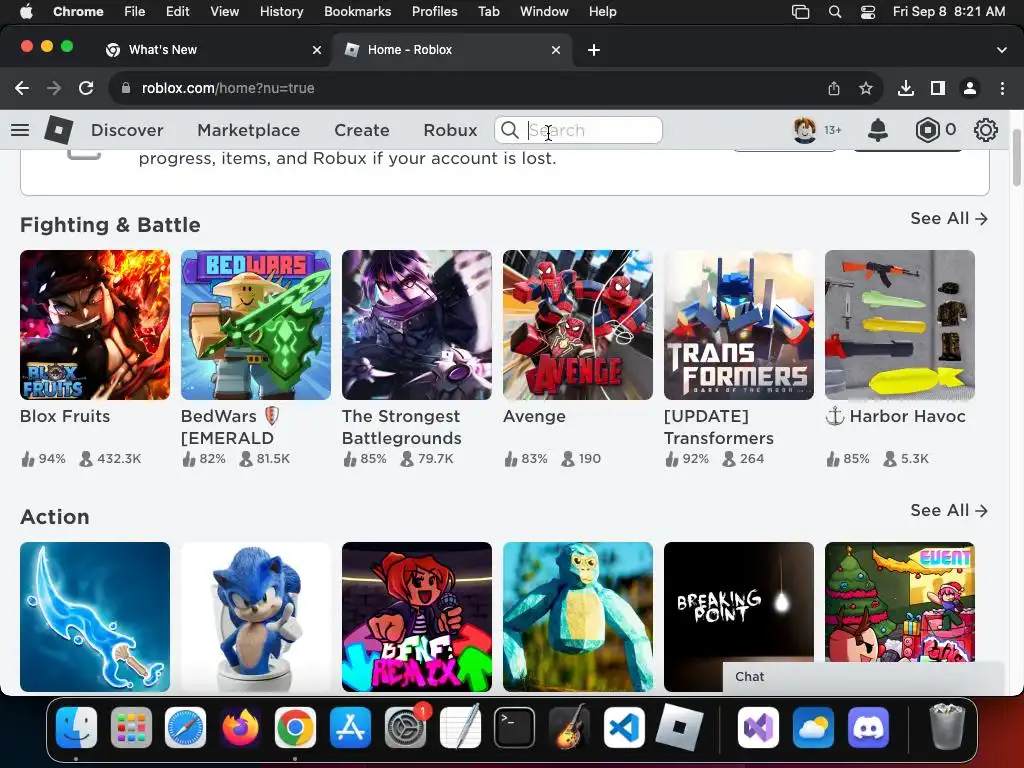Launch Roblox Studio from the Dock
Screen dimensions: 1024x768
(x=679, y=728)
